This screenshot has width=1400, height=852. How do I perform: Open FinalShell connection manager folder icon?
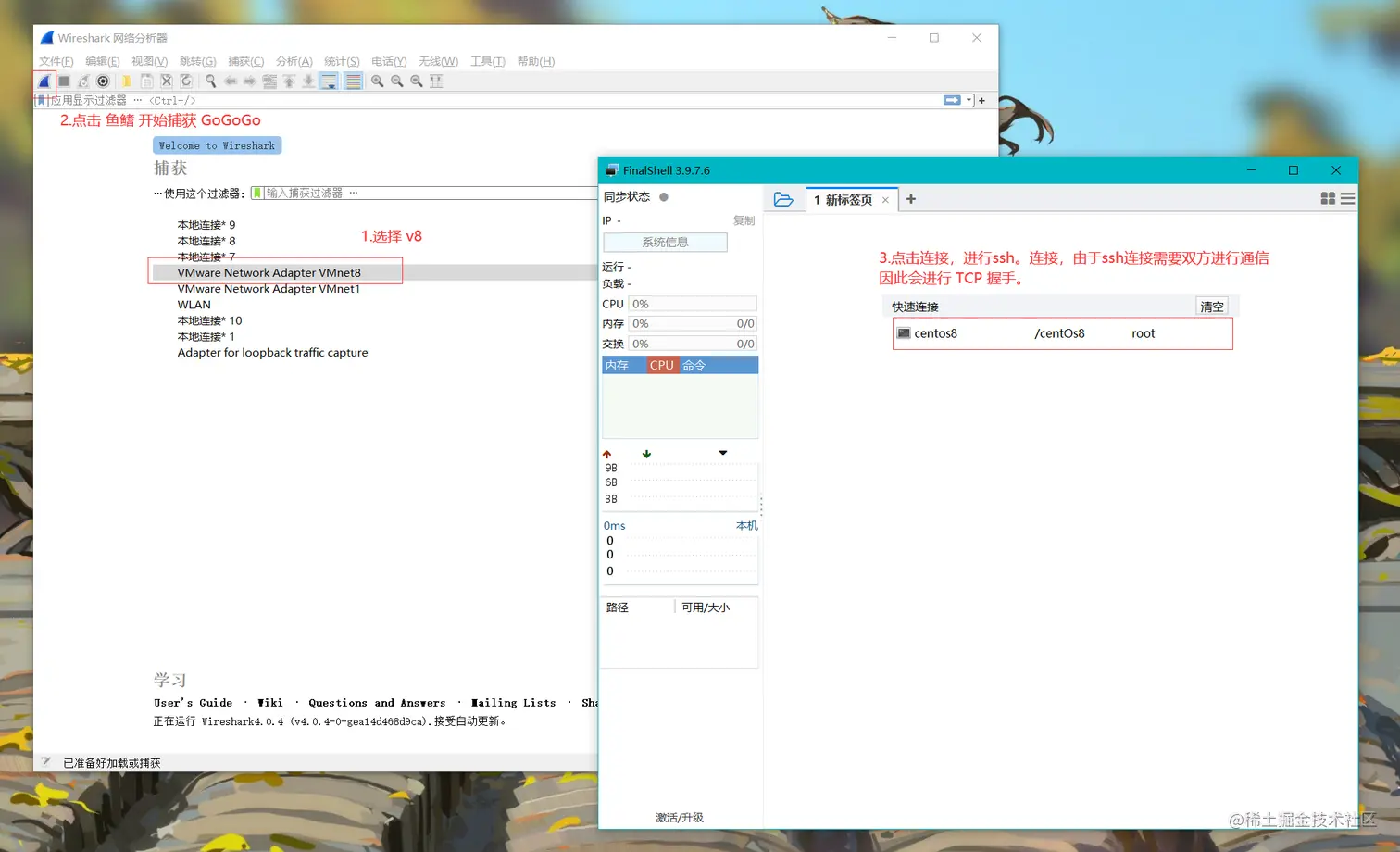[x=783, y=199]
